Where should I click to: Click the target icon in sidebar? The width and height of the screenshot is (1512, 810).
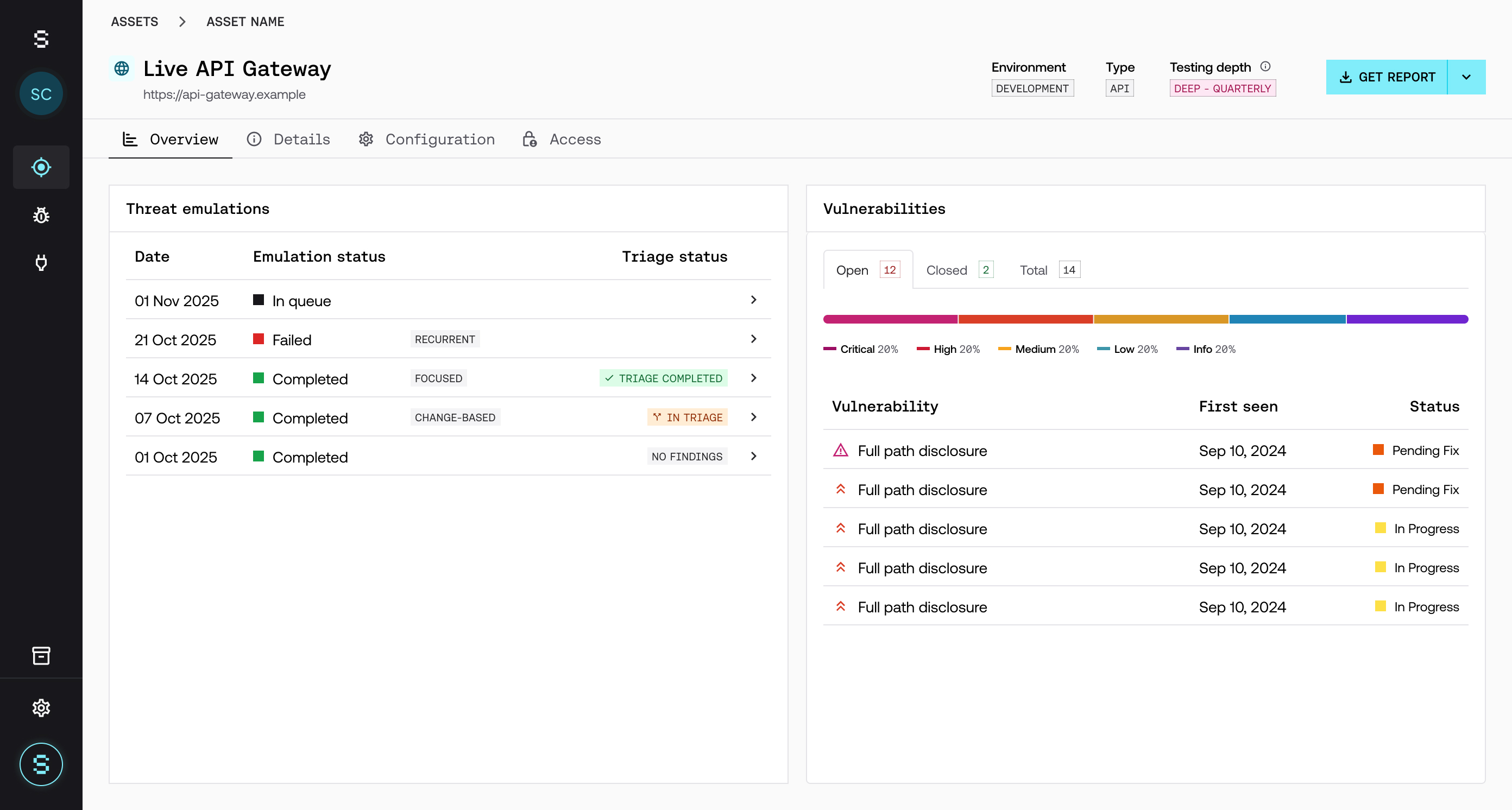(41, 167)
